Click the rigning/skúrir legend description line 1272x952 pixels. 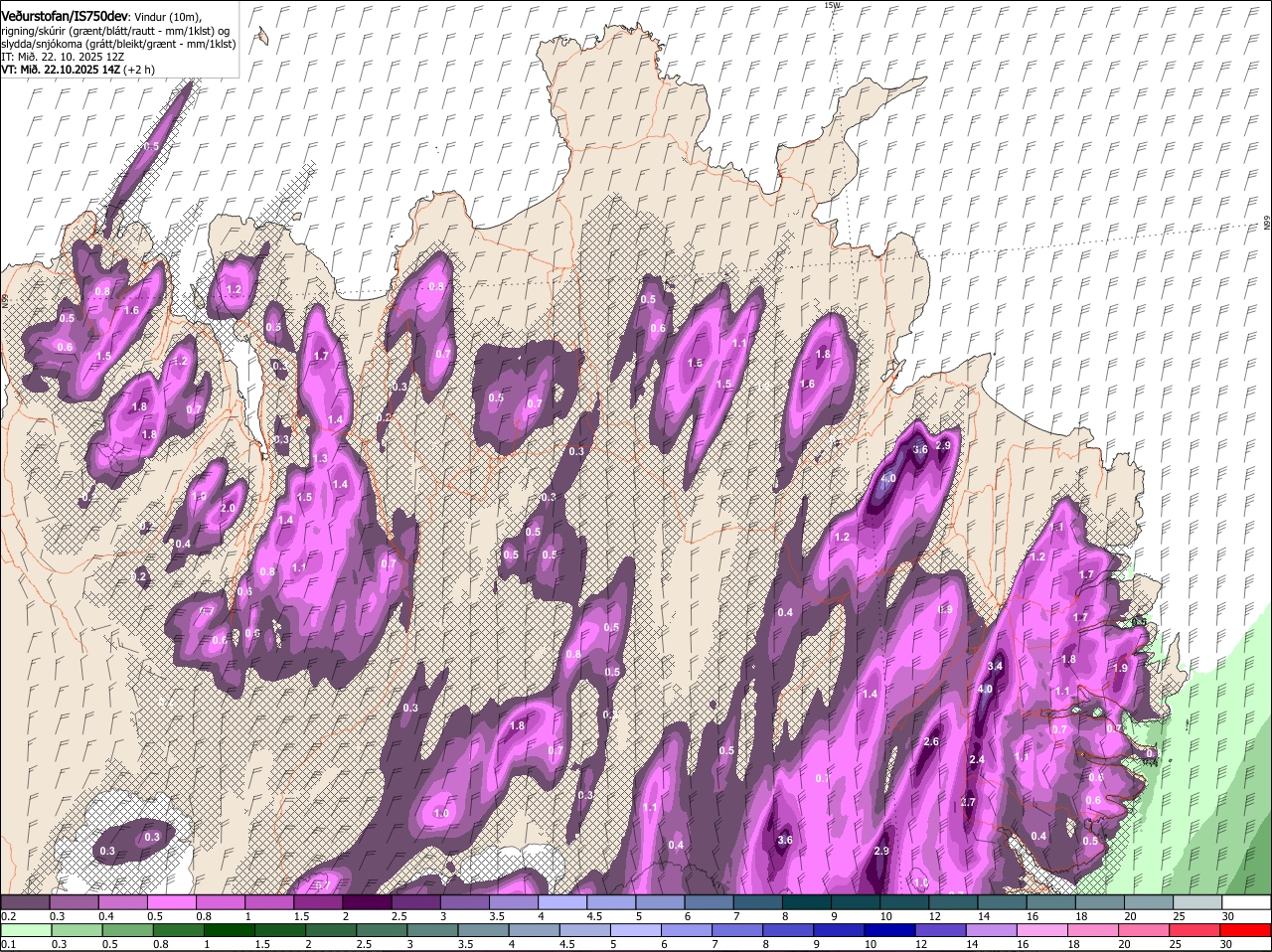coord(115,31)
